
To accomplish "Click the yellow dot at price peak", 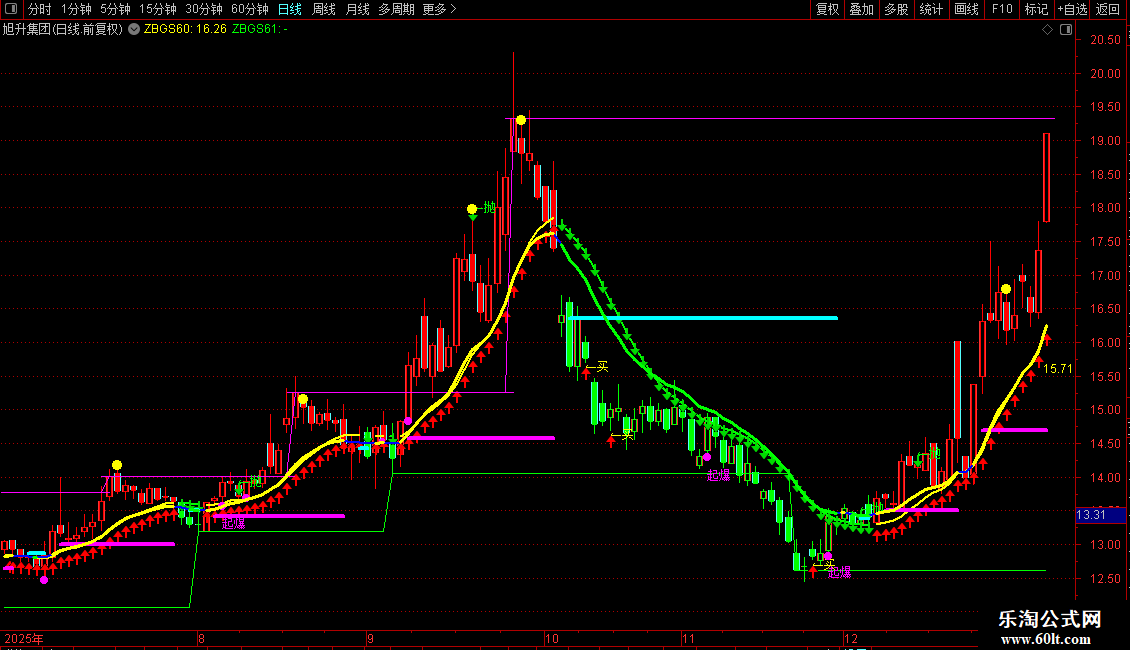I will 520,120.
